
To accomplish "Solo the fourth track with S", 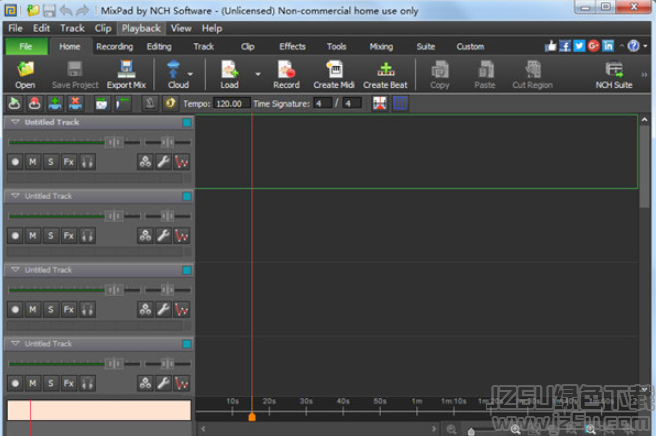I will click(51, 383).
